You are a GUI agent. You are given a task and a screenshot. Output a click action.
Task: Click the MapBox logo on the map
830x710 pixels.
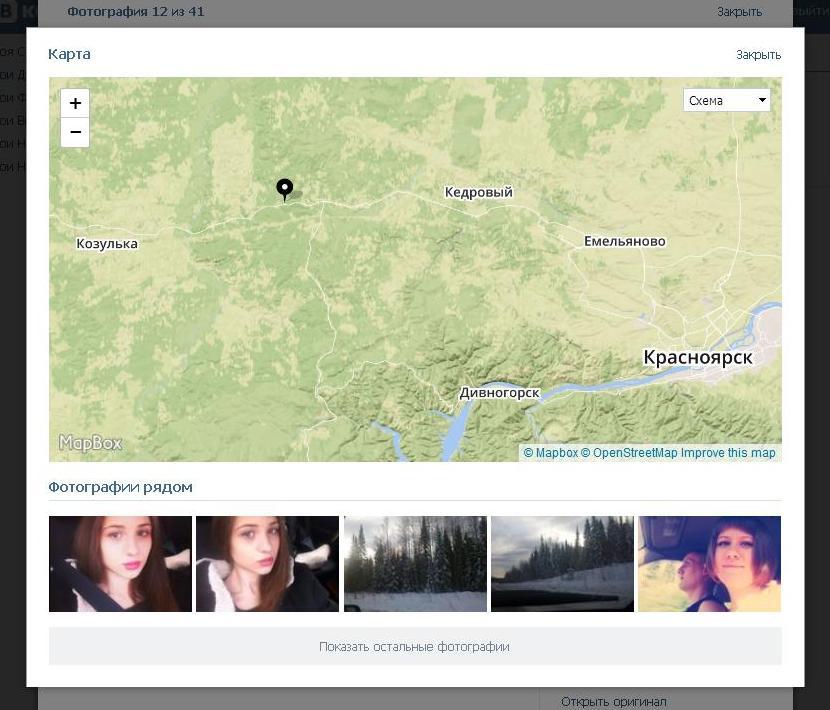click(x=90, y=443)
